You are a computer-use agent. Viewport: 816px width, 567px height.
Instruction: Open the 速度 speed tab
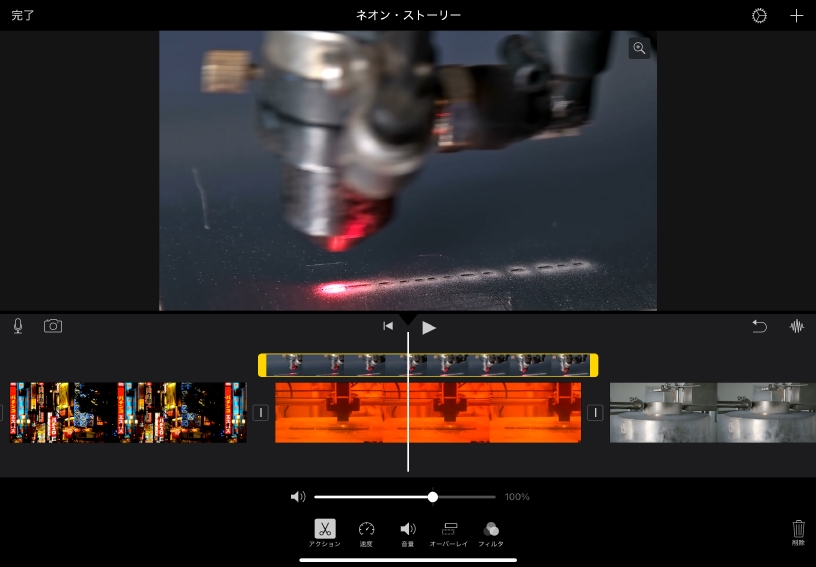[366, 532]
